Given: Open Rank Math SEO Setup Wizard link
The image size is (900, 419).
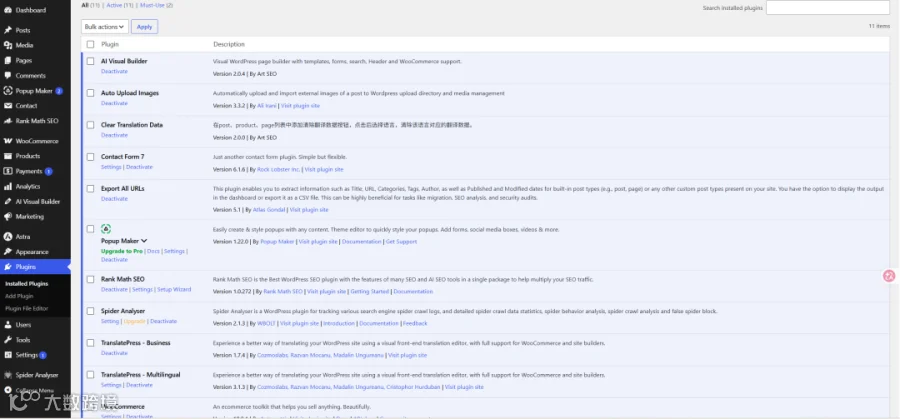Looking at the screenshot, I should pos(174,289).
